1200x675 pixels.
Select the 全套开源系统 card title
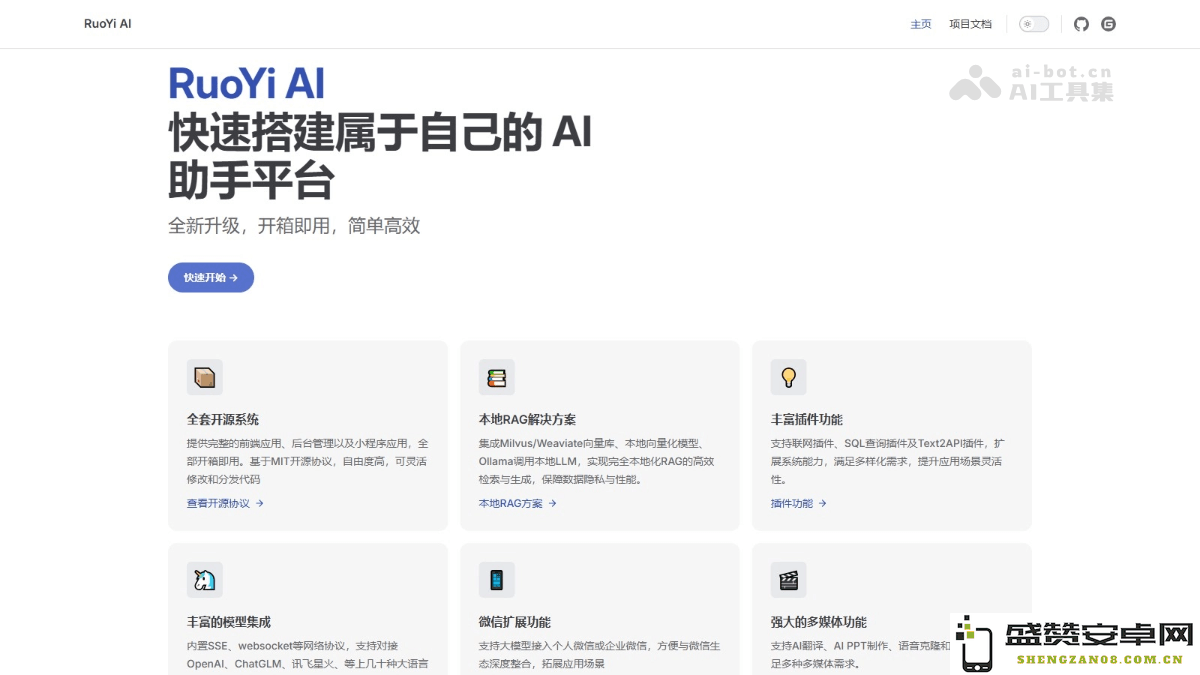click(223, 419)
